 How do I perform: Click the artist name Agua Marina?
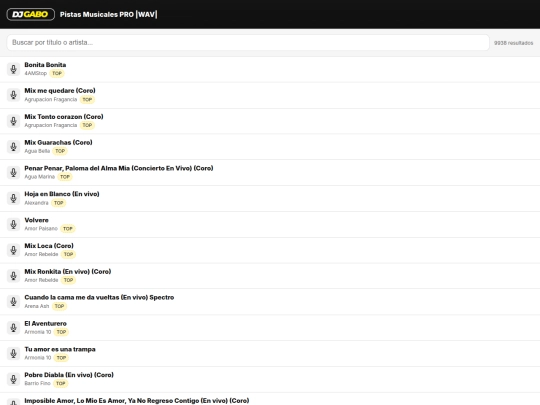(40, 177)
